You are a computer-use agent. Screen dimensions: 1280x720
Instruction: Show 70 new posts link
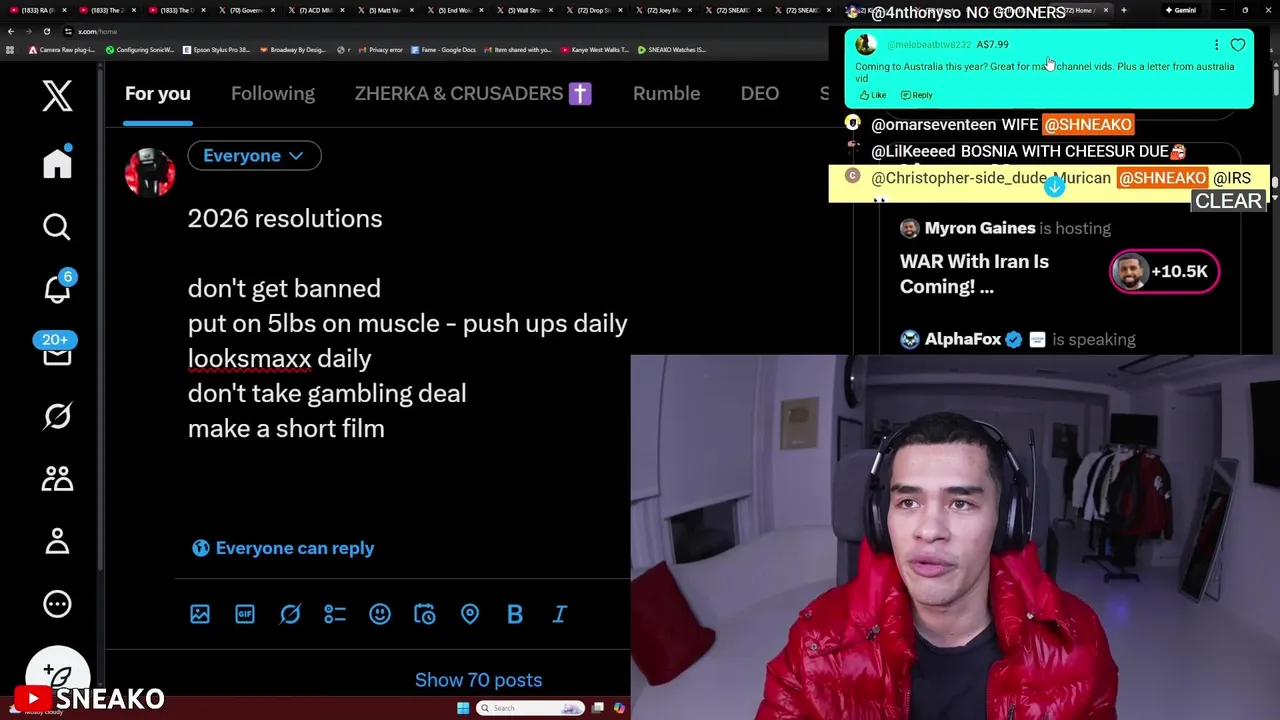(478, 680)
